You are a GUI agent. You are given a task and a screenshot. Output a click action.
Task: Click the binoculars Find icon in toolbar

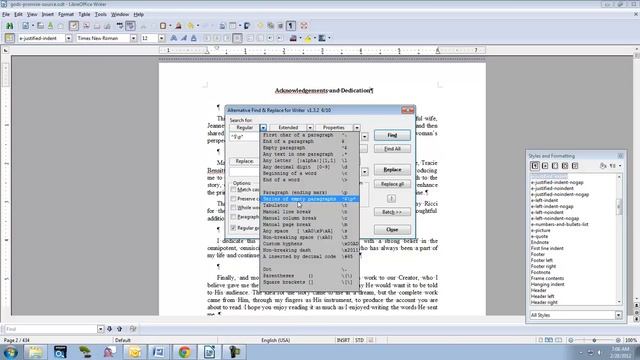9,26
